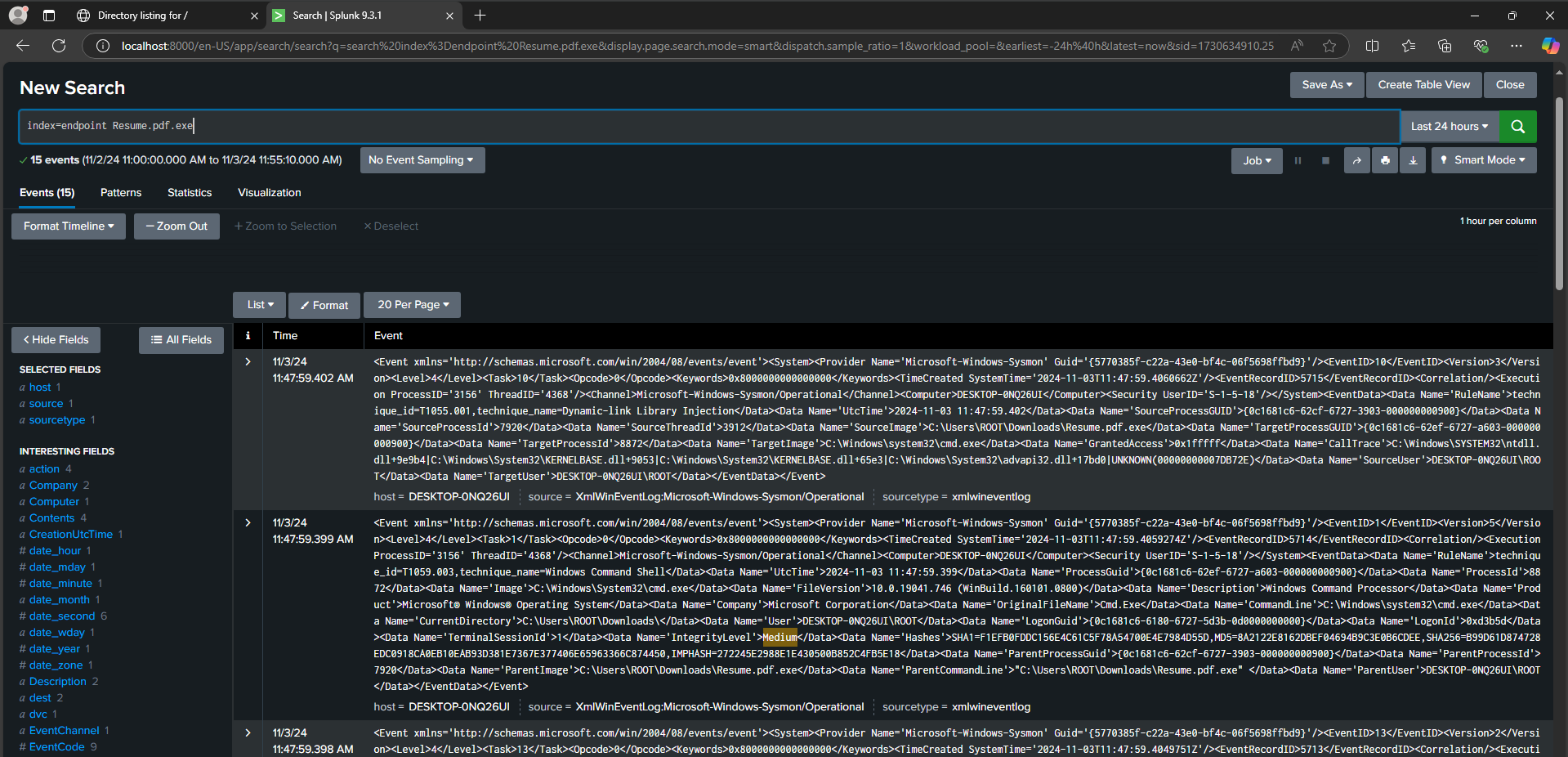Stop the search job
Viewport: 1568px width, 757px height.
(1325, 160)
